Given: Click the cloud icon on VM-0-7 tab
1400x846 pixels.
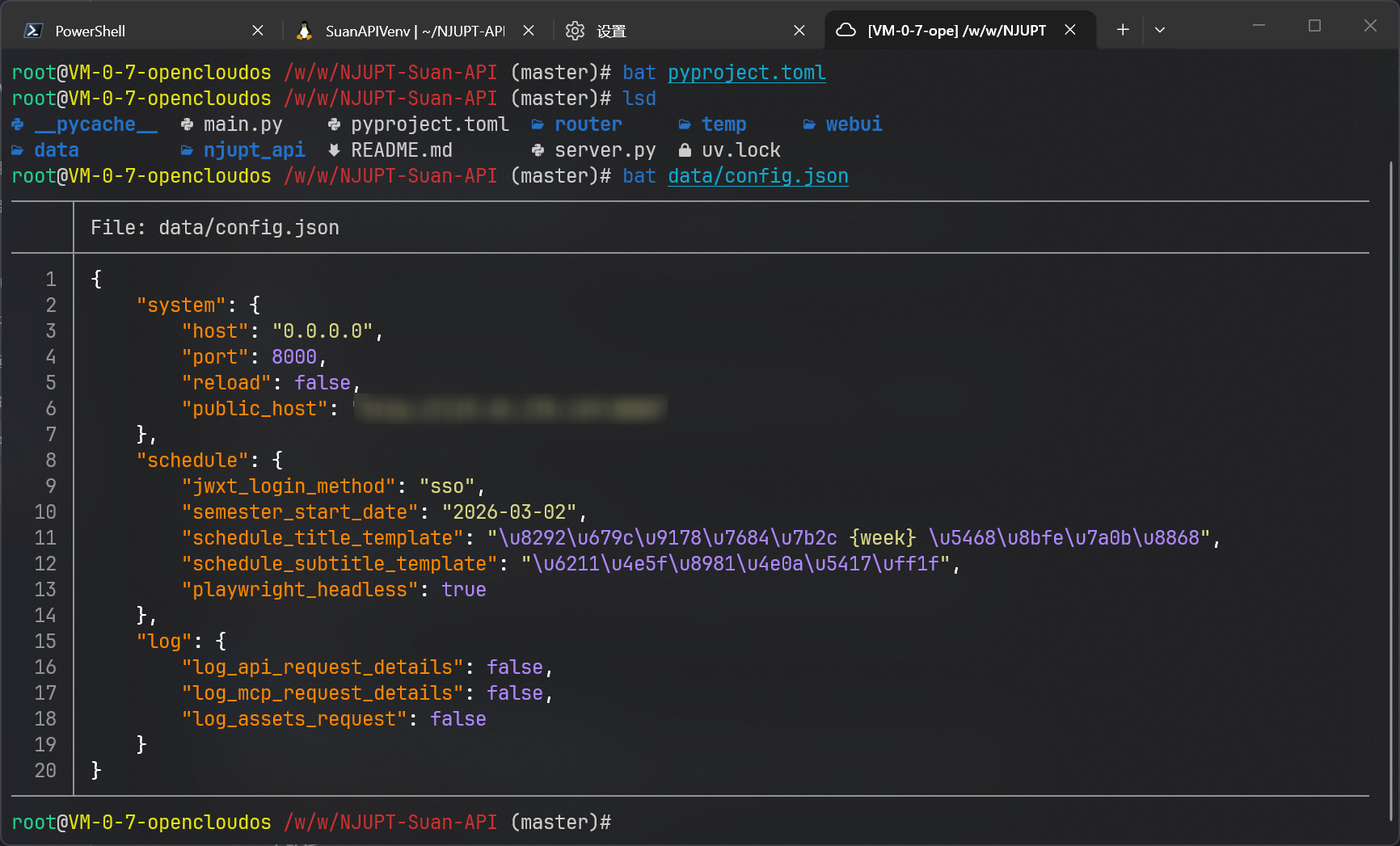Looking at the screenshot, I should pos(845,30).
